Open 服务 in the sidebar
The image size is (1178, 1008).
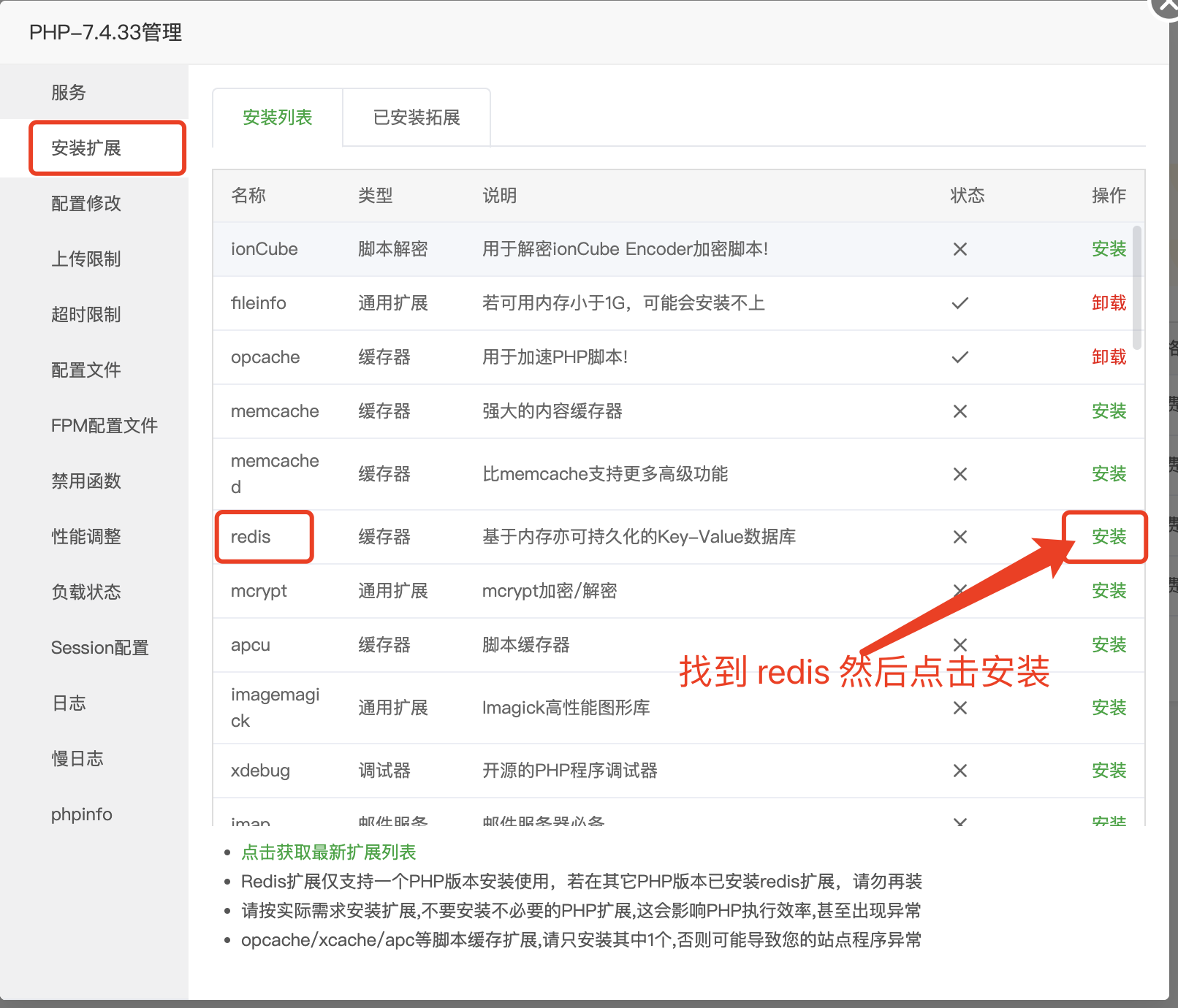pyautogui.click(x=69, y=93)
